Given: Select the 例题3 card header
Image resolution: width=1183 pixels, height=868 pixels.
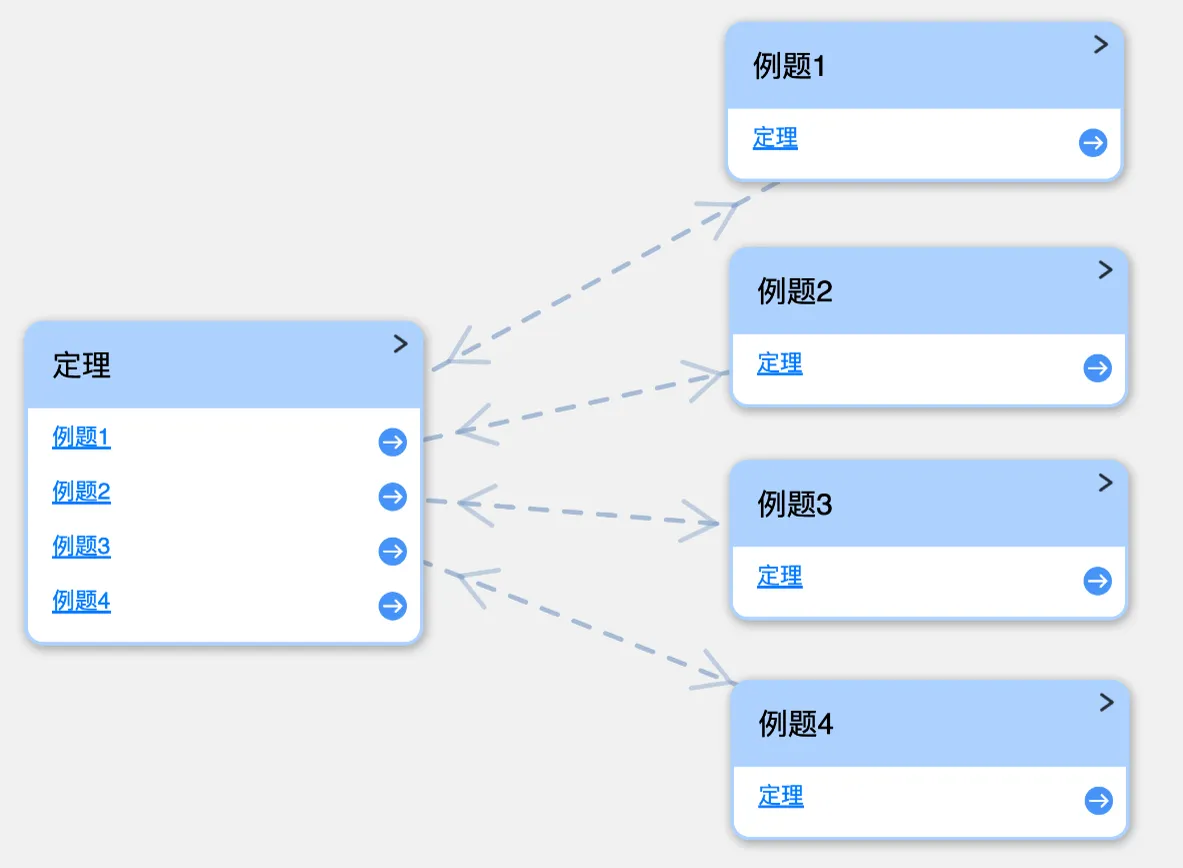Looking at the screenshot, I should 929,504.
